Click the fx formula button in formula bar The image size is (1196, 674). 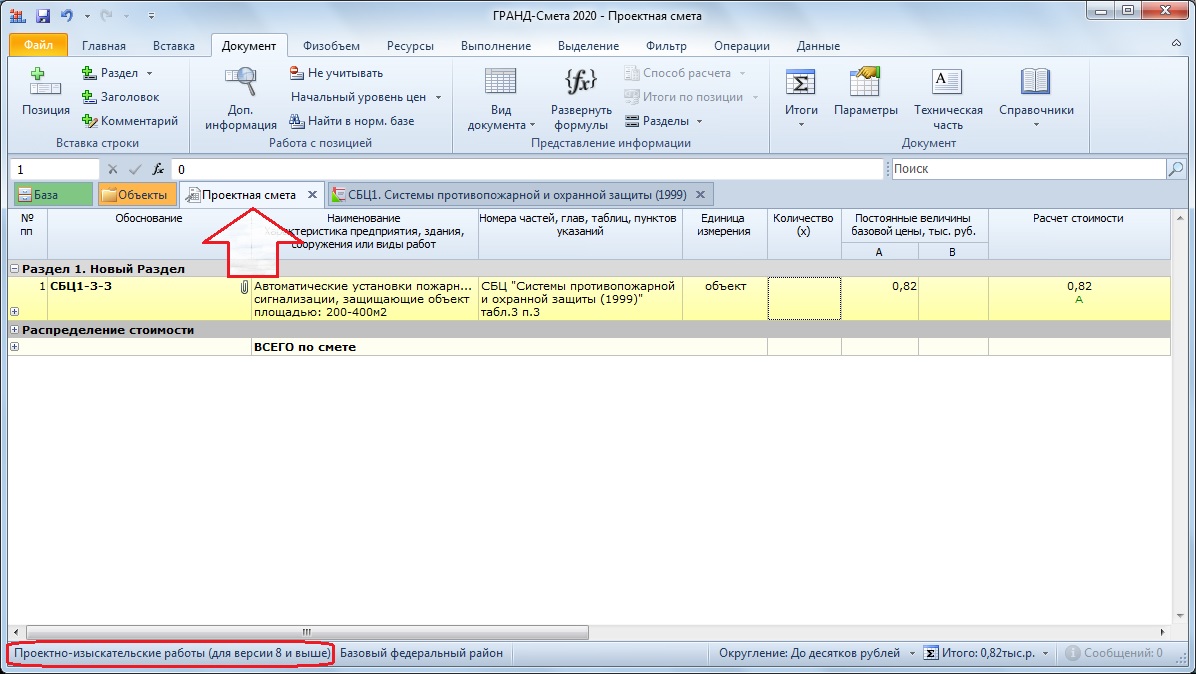pyautogui.click(x=158, y=169)
